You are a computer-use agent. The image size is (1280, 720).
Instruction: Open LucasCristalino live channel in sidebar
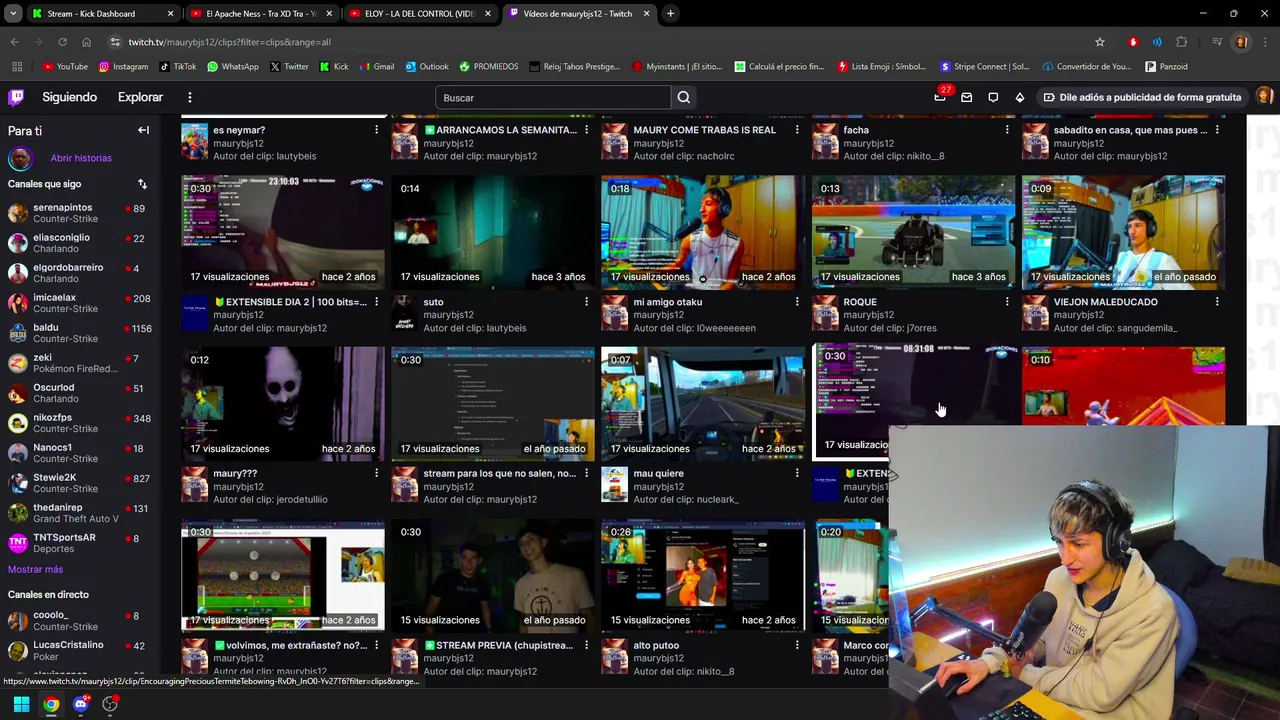coord(78,650)
